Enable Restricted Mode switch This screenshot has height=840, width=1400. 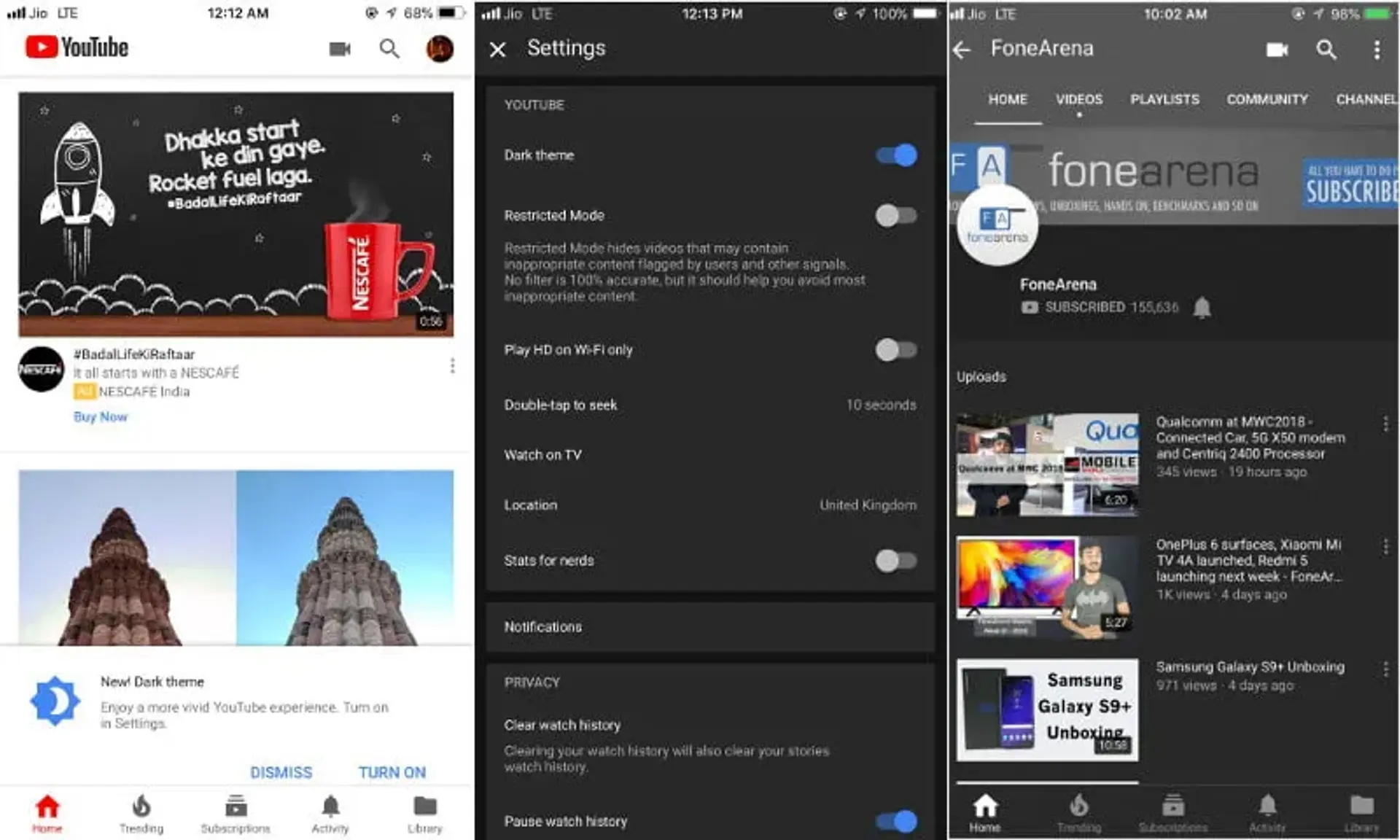click(x=896, y=216)
